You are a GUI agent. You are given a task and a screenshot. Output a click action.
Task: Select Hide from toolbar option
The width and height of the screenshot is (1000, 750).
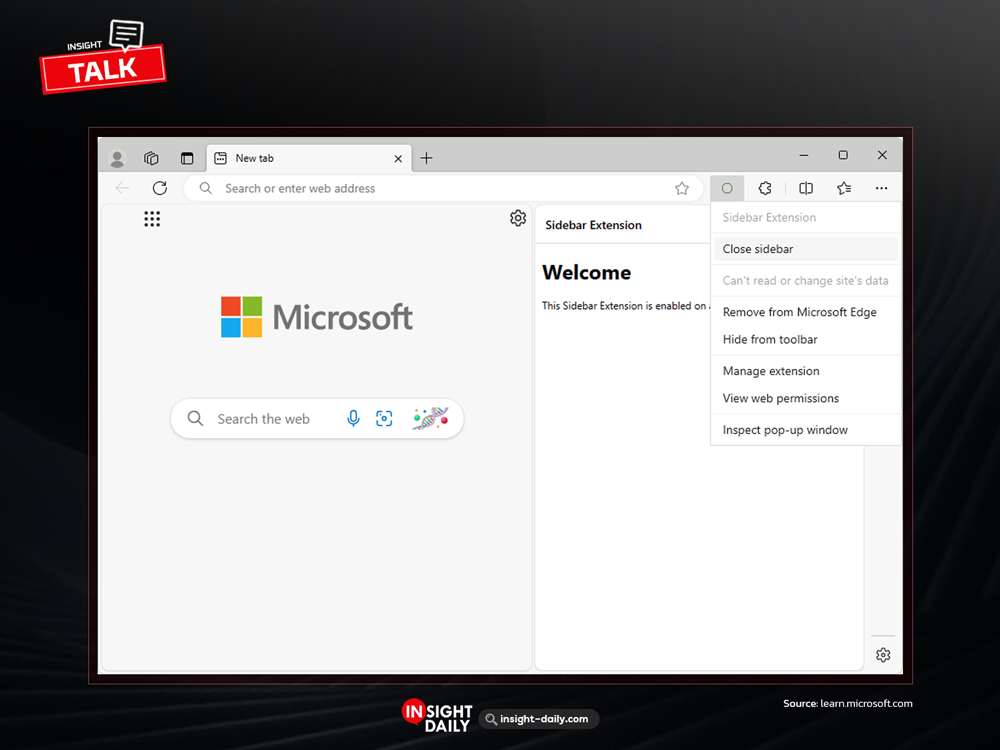point(770,339)
